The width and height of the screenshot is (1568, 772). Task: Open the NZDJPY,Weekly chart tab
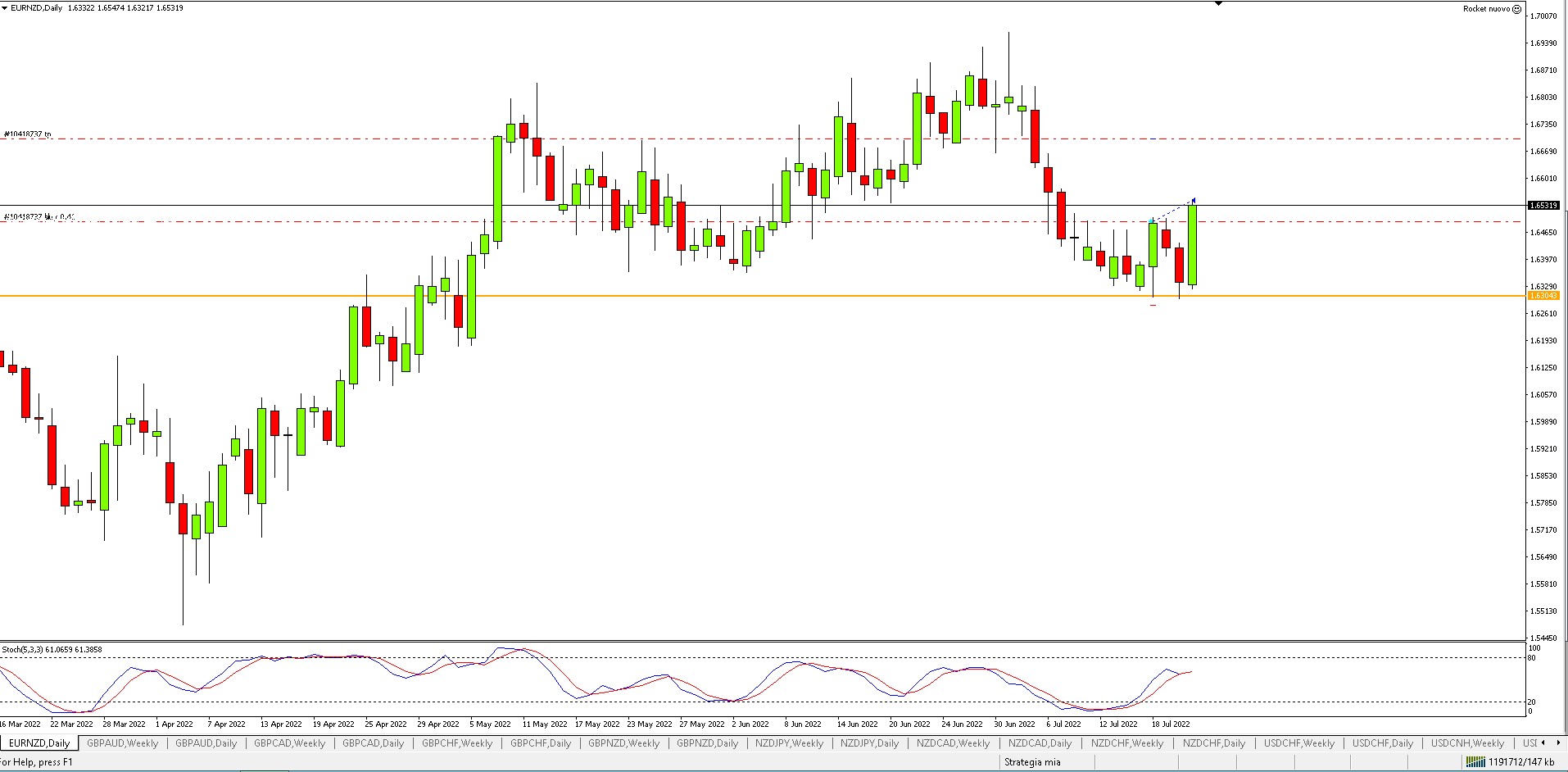(x=789, y=743)
